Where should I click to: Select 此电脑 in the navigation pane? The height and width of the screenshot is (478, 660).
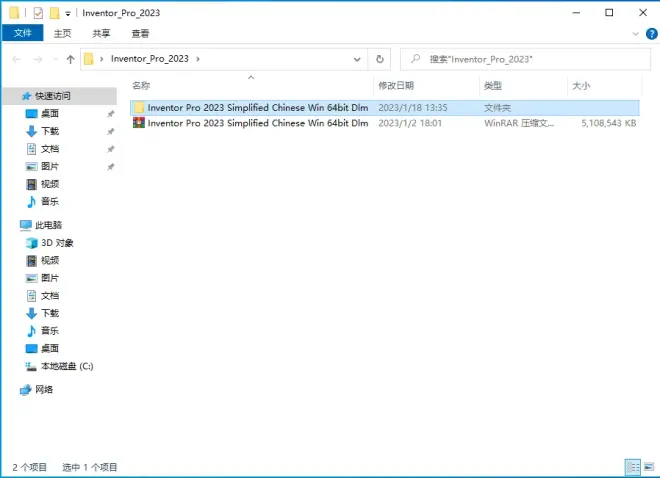(48, 225)
